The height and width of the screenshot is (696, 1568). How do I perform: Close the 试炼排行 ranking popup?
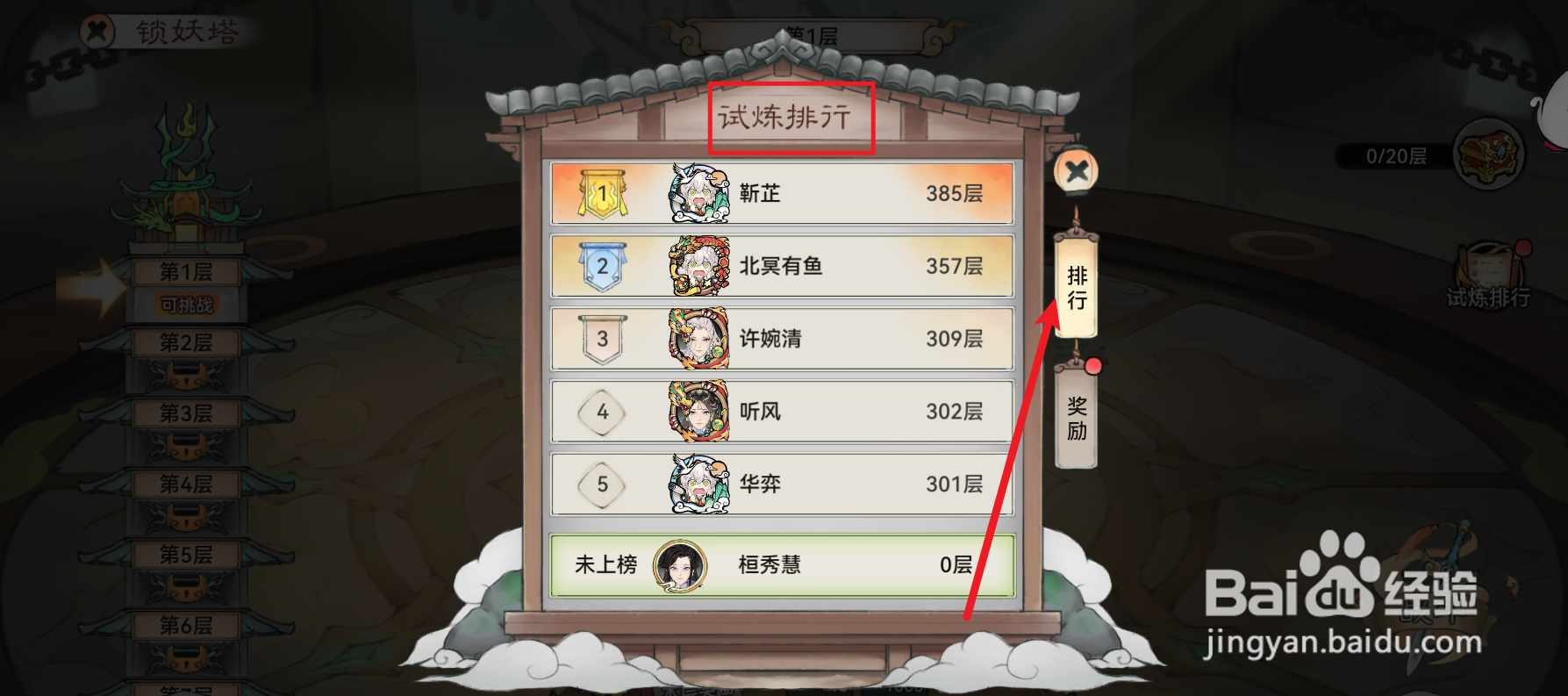tap(1077, 171)
